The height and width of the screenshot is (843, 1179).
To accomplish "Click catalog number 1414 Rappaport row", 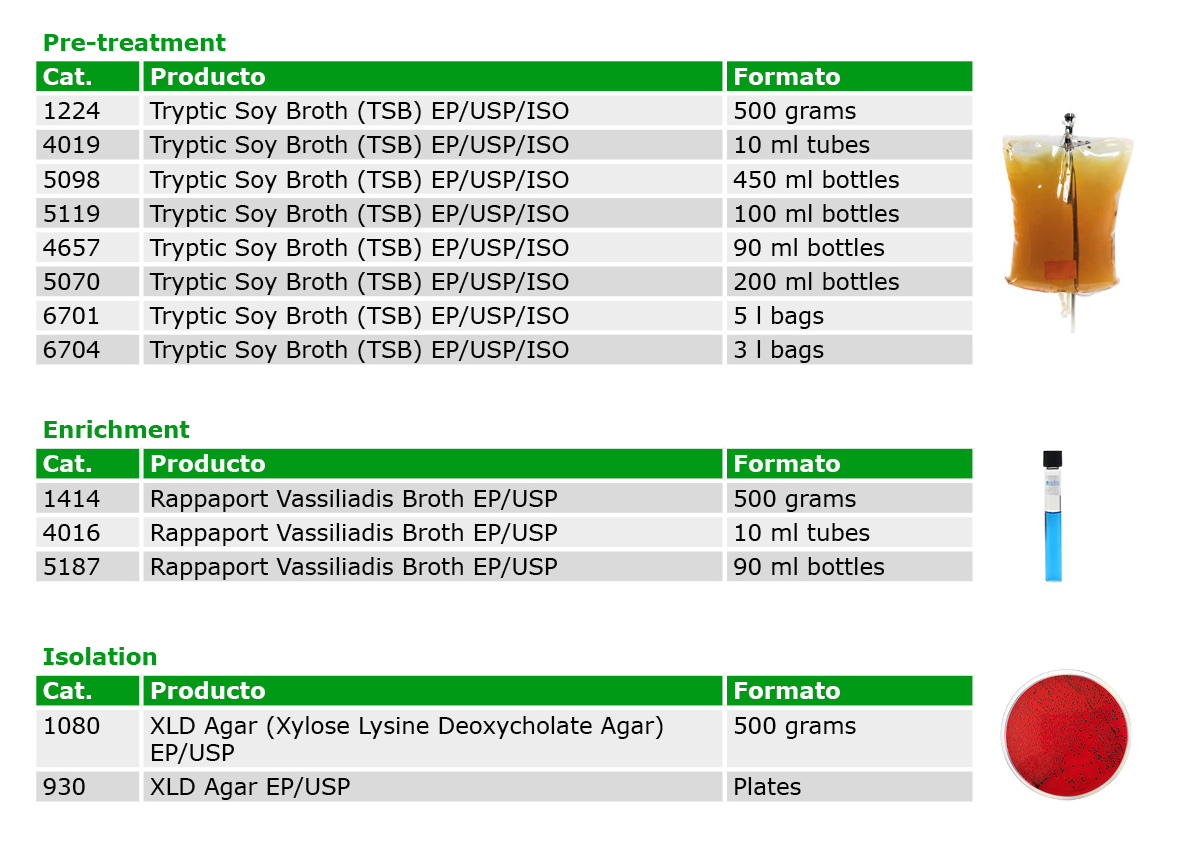I will [x=504, y=499].
